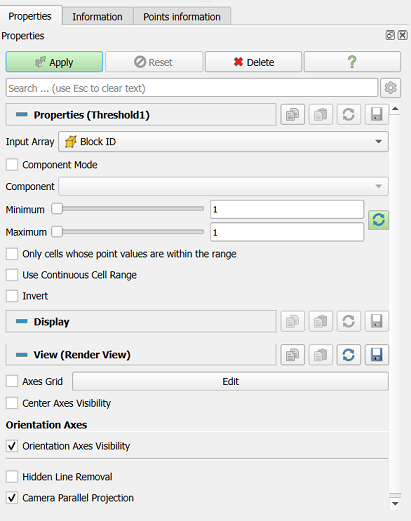411x521 pixels.
Task: Restore Render View default settings icon
Action: (348, 355)
